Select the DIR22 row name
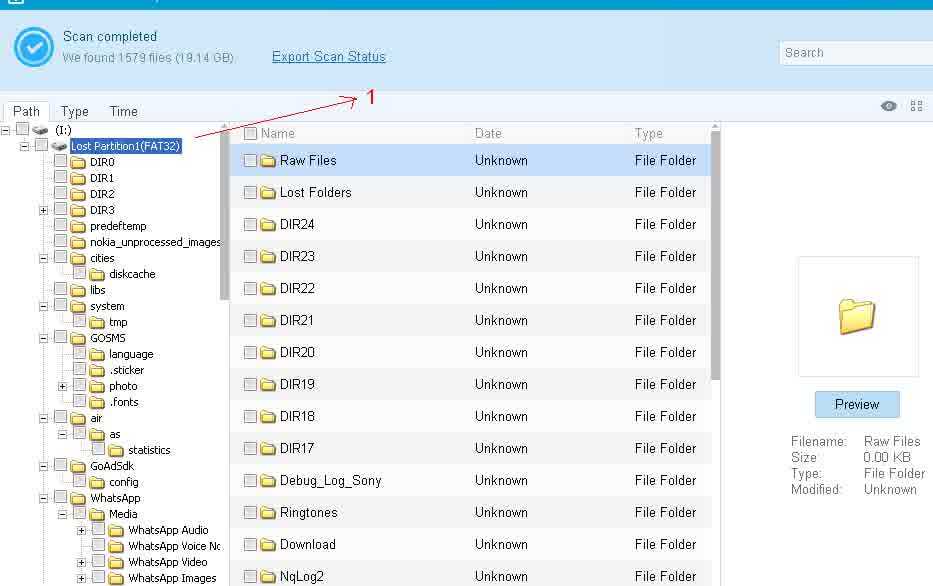 point(297,289)
